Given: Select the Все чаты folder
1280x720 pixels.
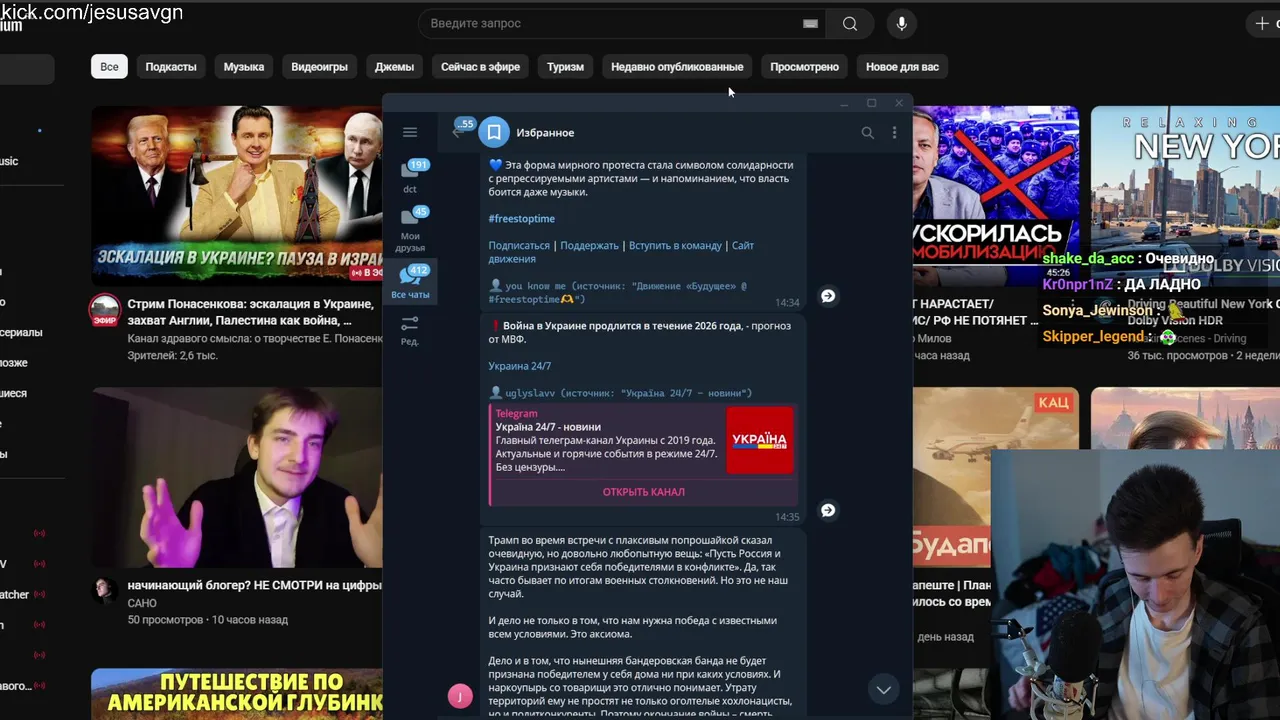Looking at the screenshot, I should pyautogui.click(x=410, y=282).
